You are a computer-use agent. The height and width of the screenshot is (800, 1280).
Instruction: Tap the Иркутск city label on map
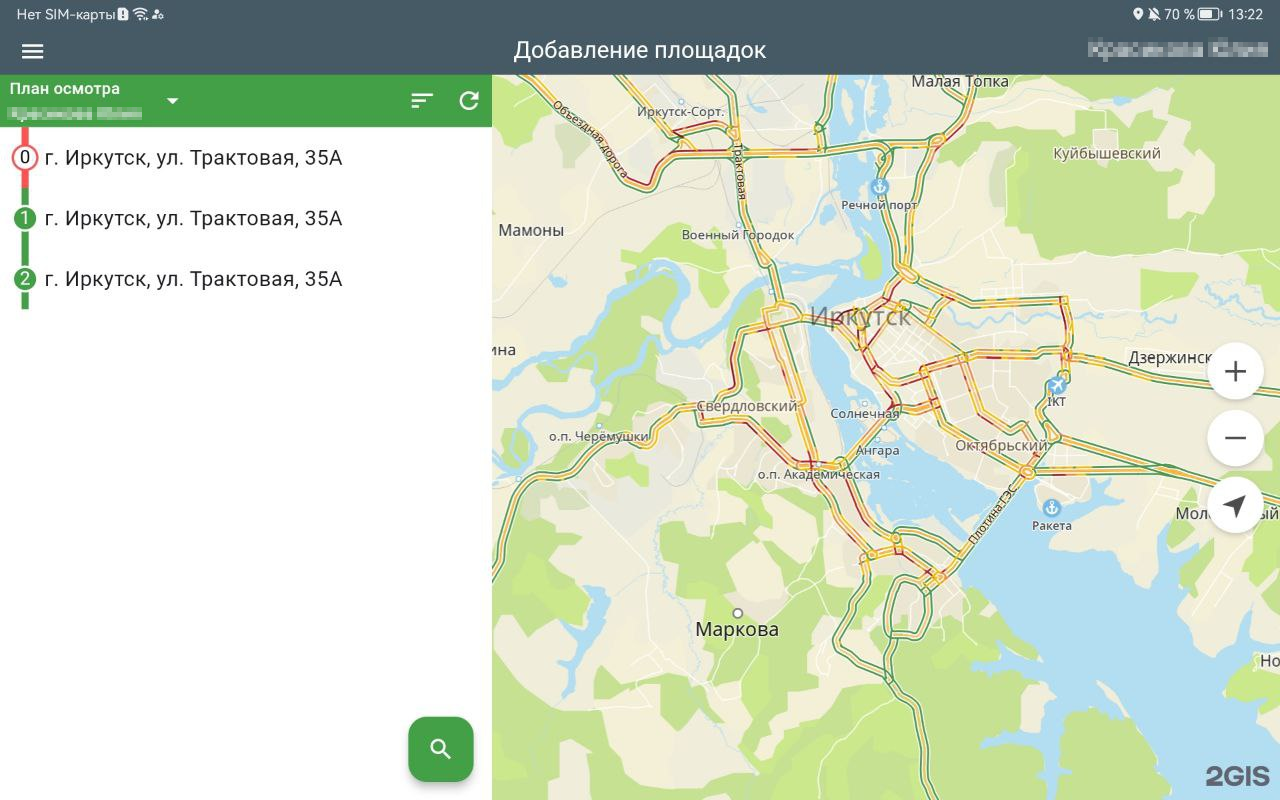coord(860,317)
